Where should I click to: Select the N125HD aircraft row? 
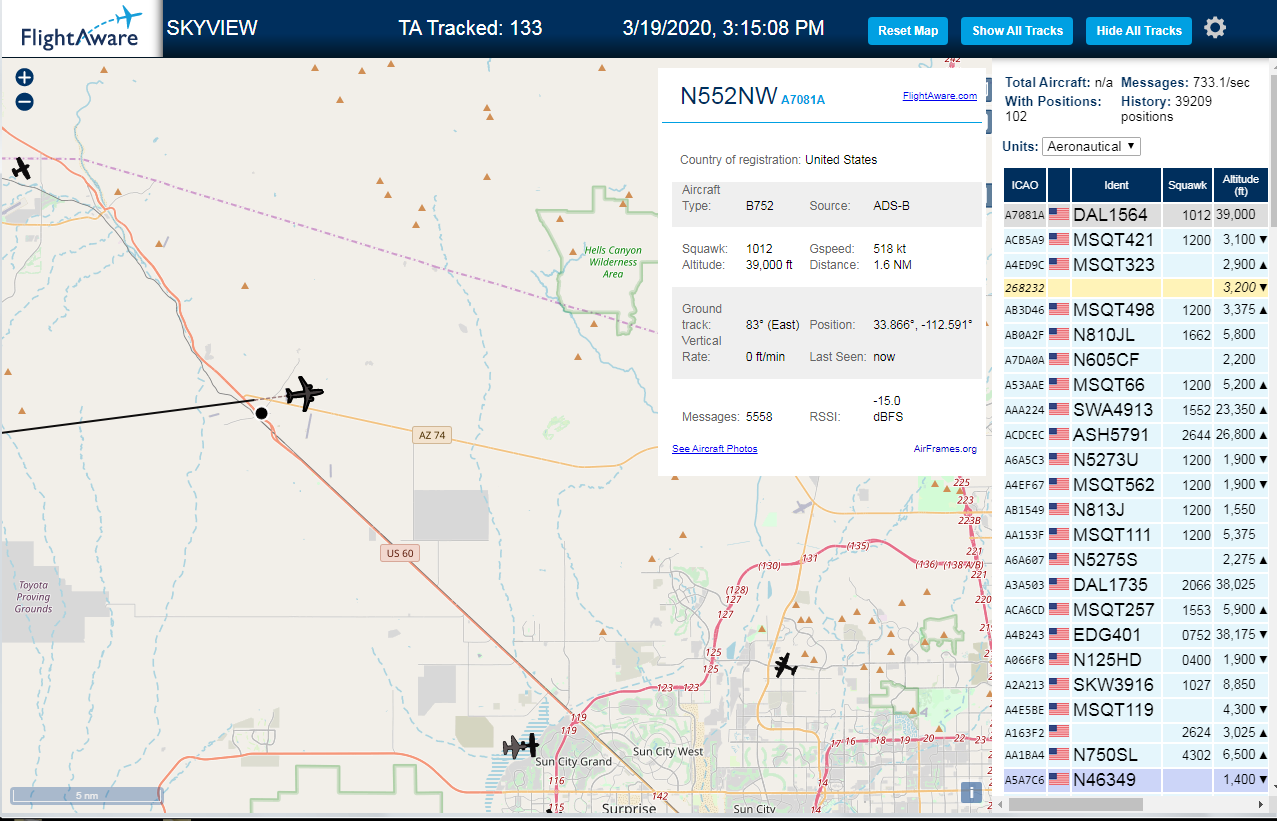[1136, 660]
